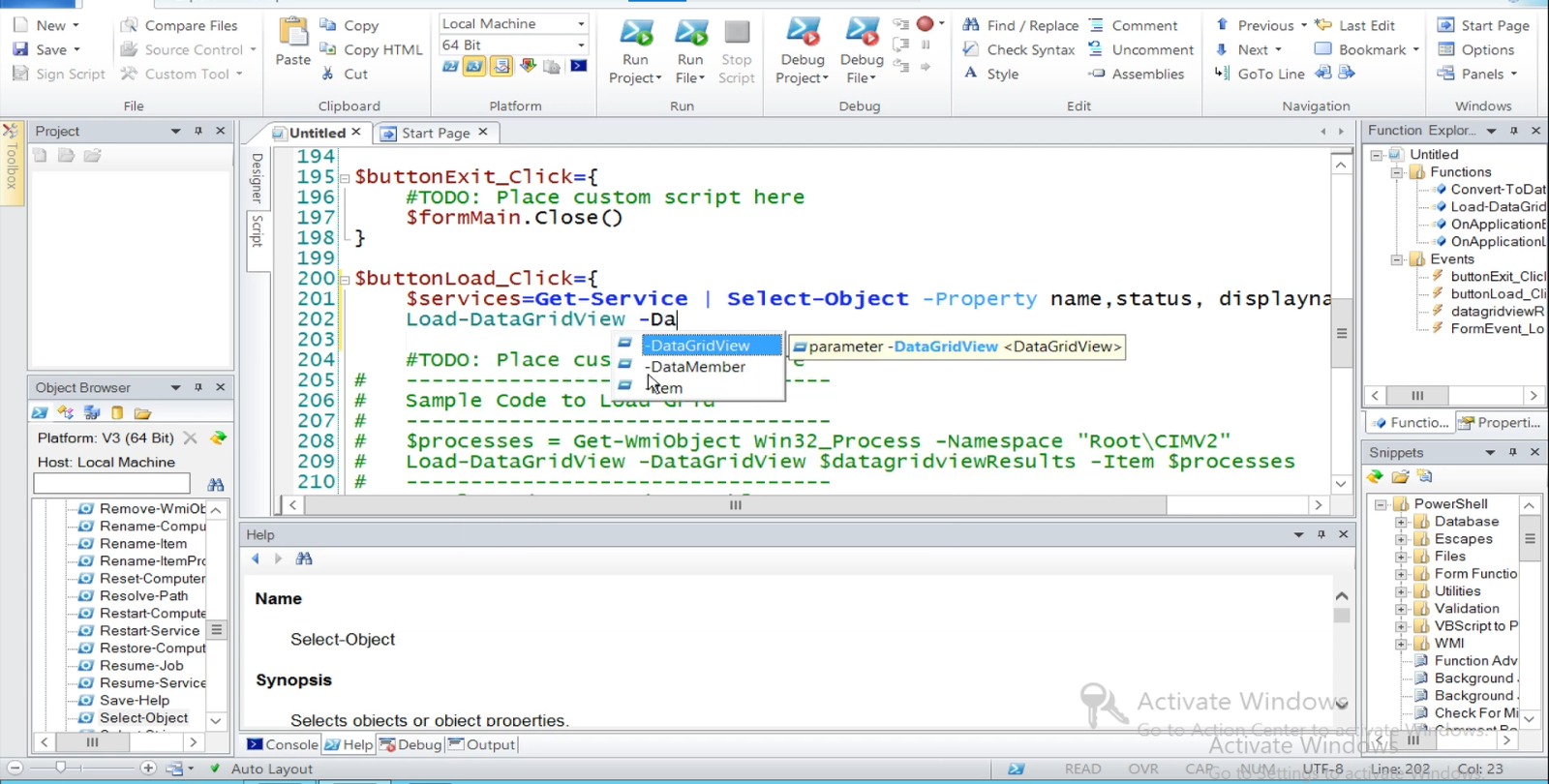Switch to the Debug bottom tab
Viewport: 1549px width, 784px height.
pyautogui.click(x=410, y=744)
